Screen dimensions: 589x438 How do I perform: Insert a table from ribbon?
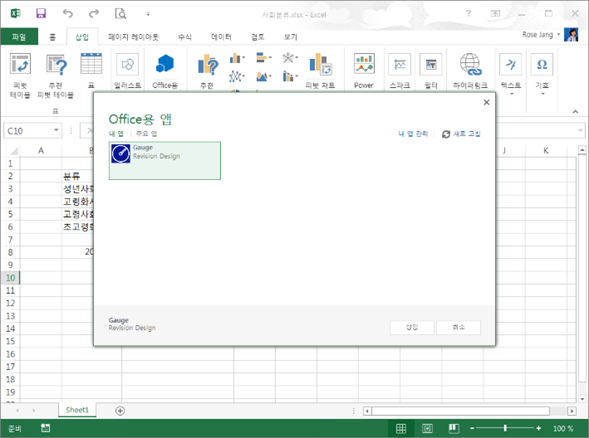91,70
